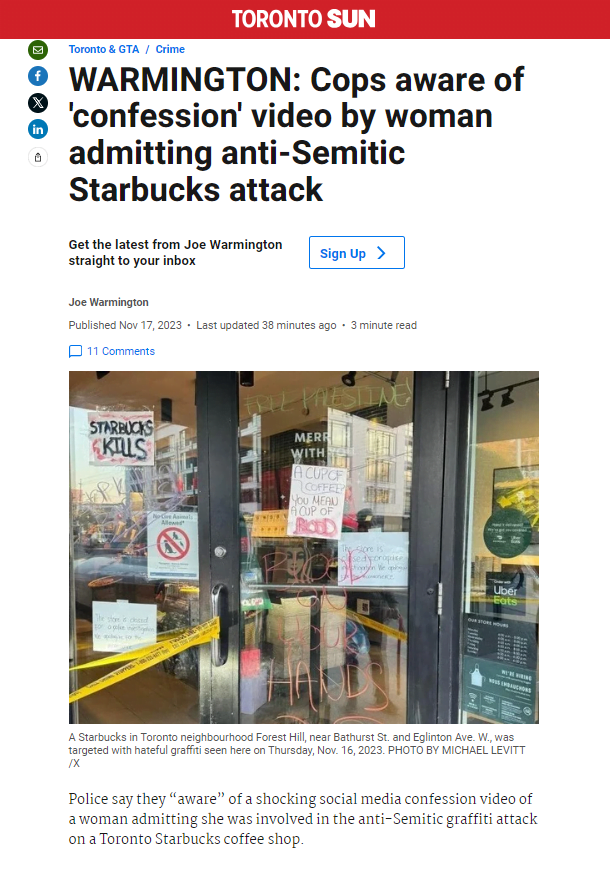
Task: Enlarge the Starbucks graffiti photo
Action: pos(304,547)
